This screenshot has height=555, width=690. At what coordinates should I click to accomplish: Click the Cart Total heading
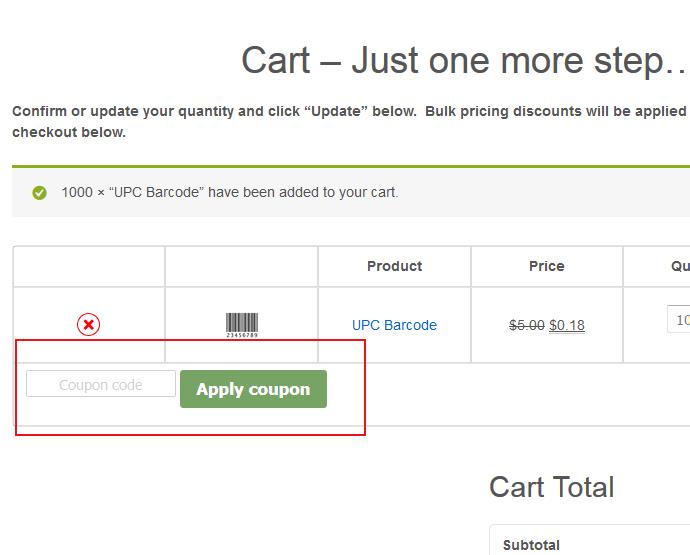551,487
